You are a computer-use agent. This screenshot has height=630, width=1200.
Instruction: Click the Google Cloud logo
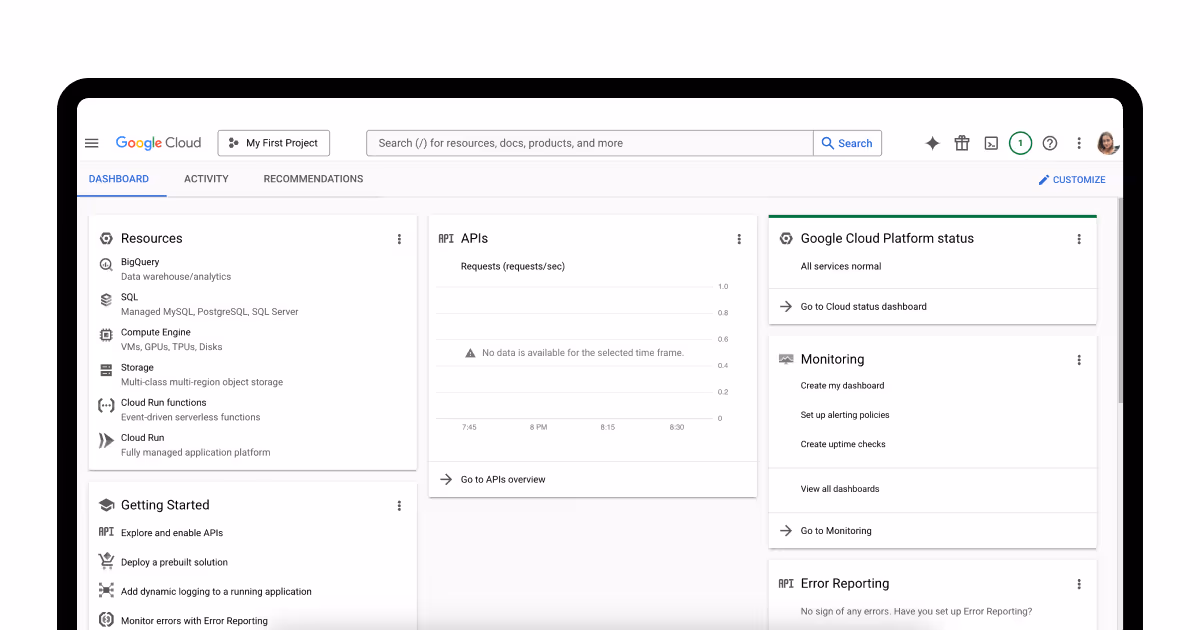point(159,143)
